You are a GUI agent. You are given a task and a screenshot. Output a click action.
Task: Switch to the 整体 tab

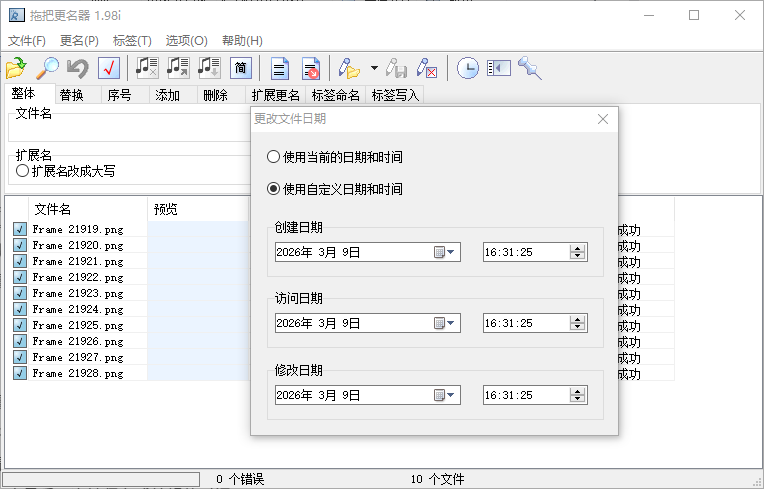tap(29, 94)
